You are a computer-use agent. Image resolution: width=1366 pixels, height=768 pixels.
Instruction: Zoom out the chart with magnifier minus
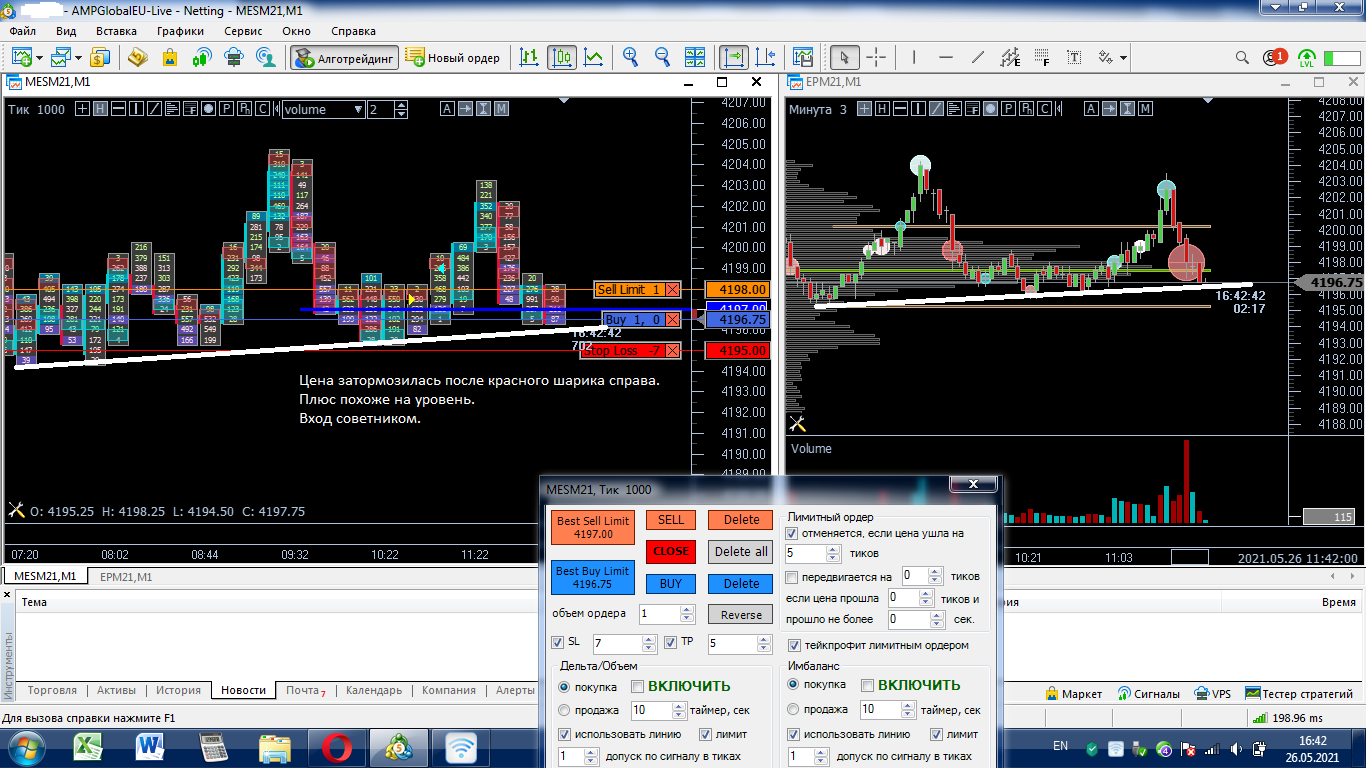pyautogui.click(x=663, y=58)
